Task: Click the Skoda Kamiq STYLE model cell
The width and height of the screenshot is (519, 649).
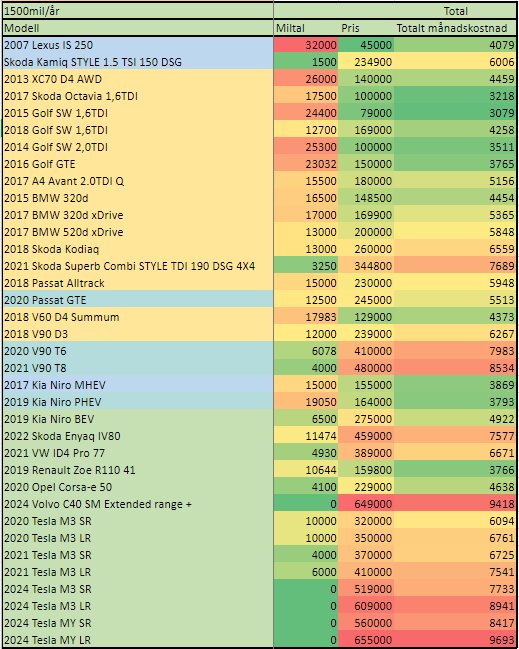Action: [x=138, y=62]
